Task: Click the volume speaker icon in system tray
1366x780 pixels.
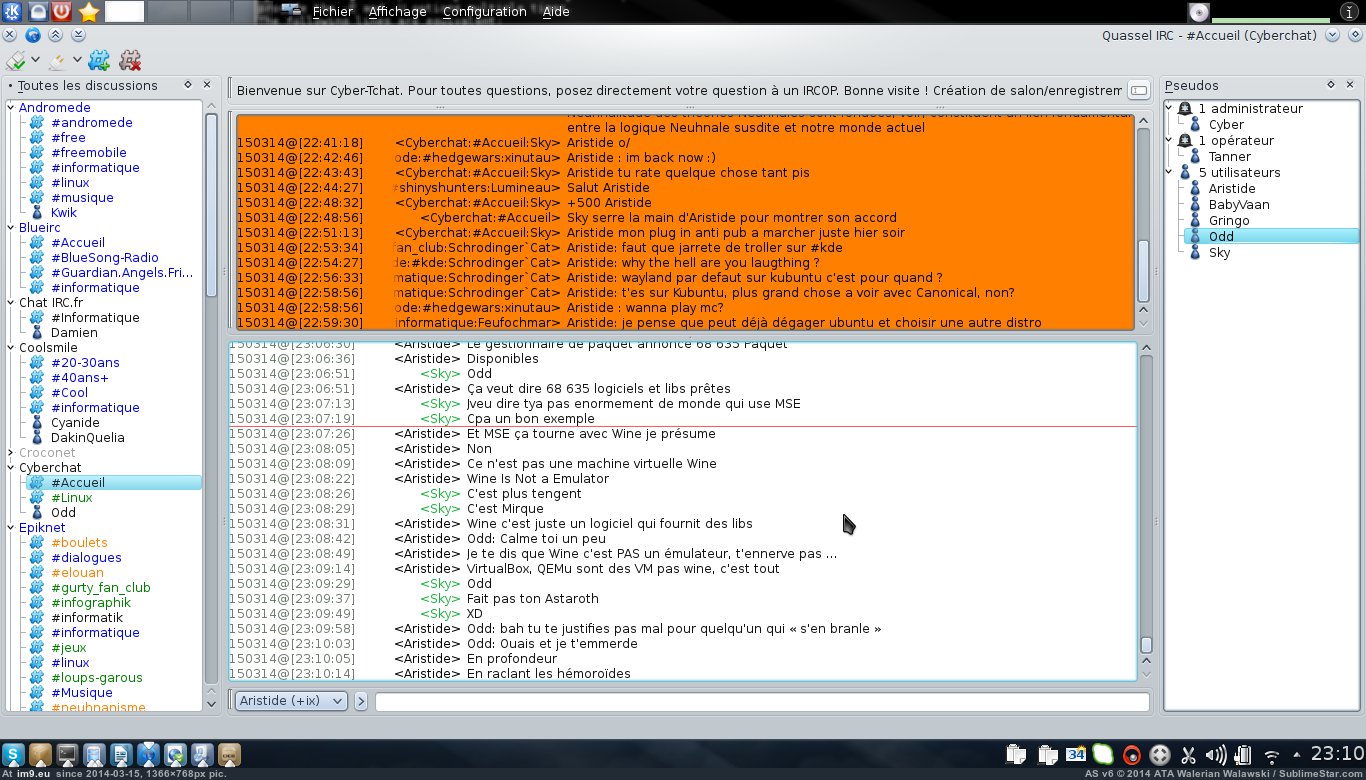Action: [1216, 755]
